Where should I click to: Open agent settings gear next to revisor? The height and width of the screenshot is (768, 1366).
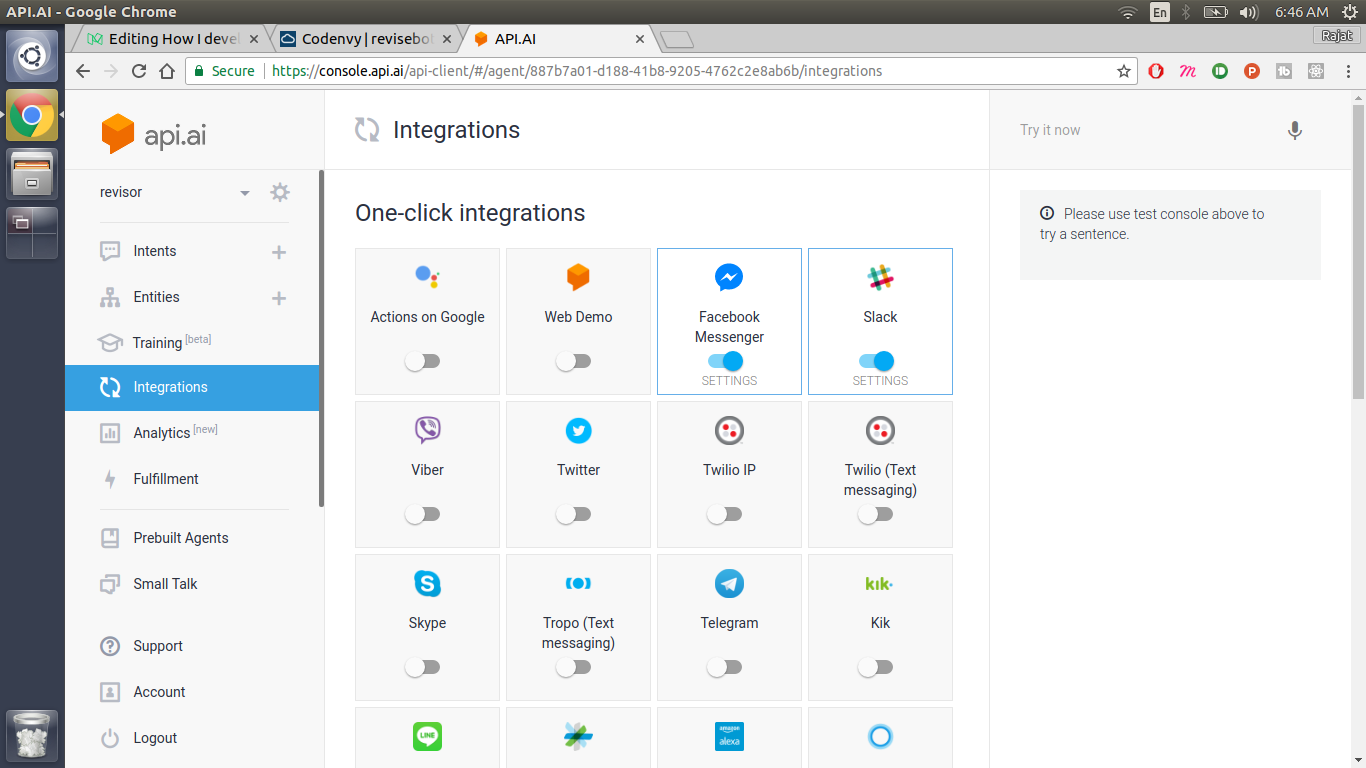(280, 192)
